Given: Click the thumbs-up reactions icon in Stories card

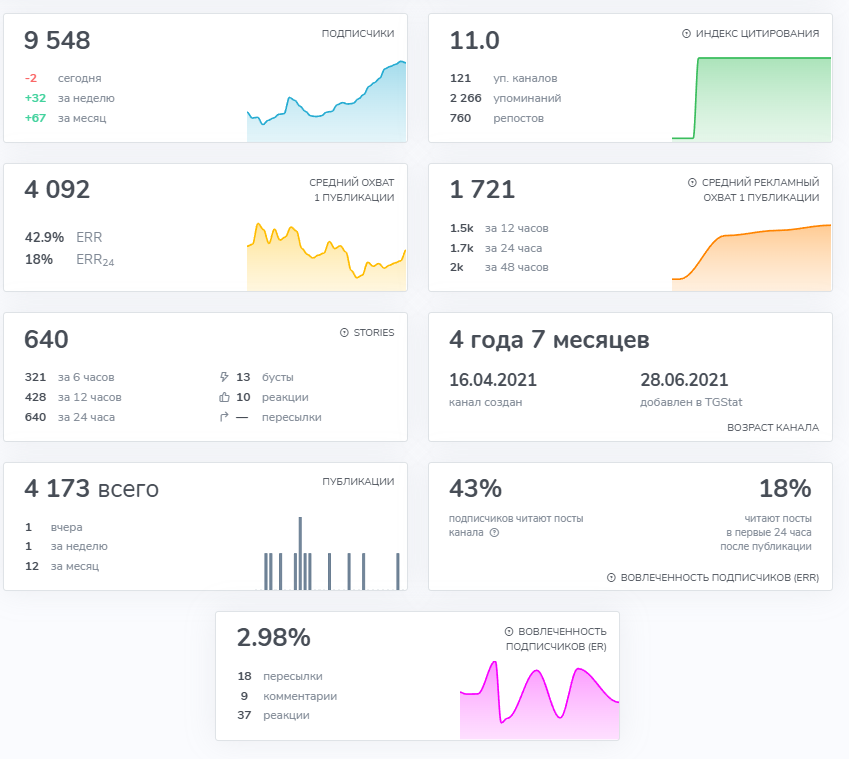Looking at the screenshot, I should (x=224, y=397).
